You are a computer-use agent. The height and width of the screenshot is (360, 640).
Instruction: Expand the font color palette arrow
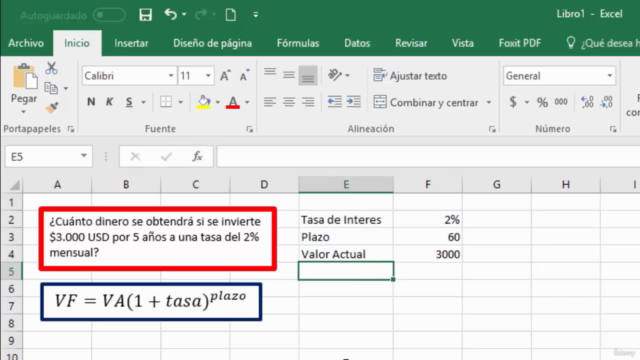(247, 102)
